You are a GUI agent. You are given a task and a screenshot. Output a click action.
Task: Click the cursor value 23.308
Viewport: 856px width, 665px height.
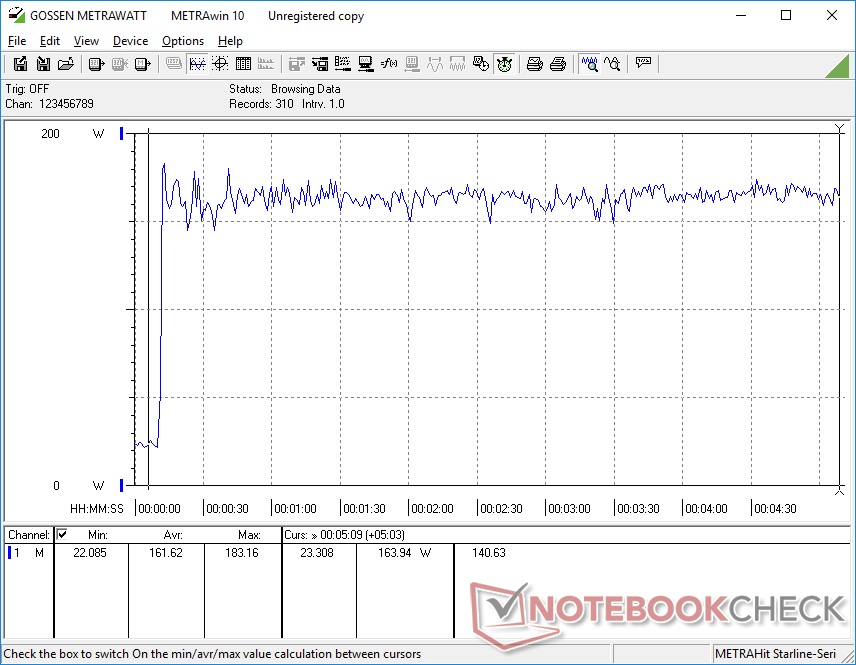click(317, 553)
